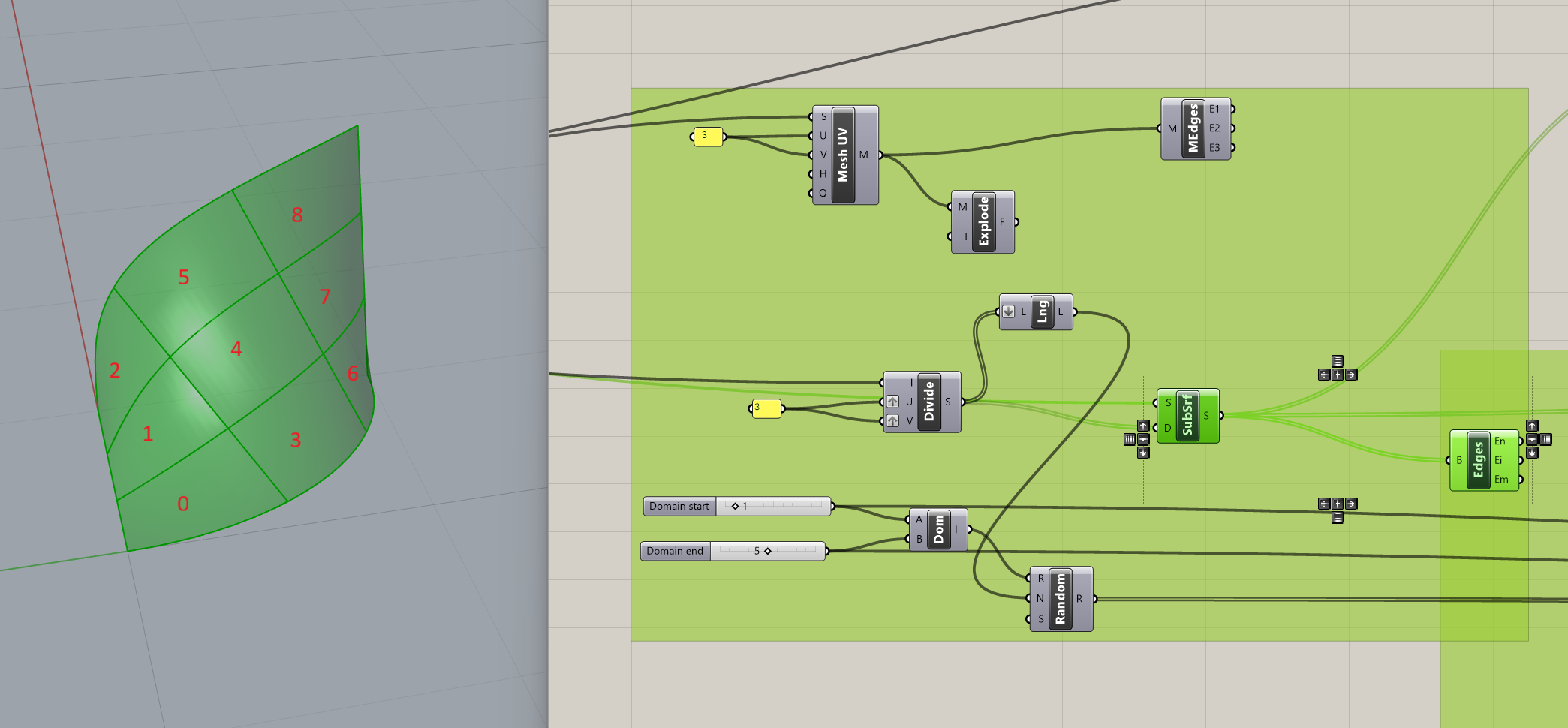Click the graft arrow icon on Divide U input
The height and width of the screenshot is (728, 1568).
(x=892, y=402)
